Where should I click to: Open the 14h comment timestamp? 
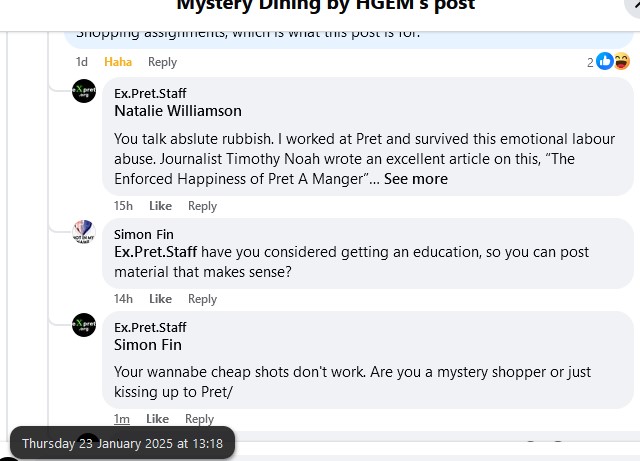point(123,299)
